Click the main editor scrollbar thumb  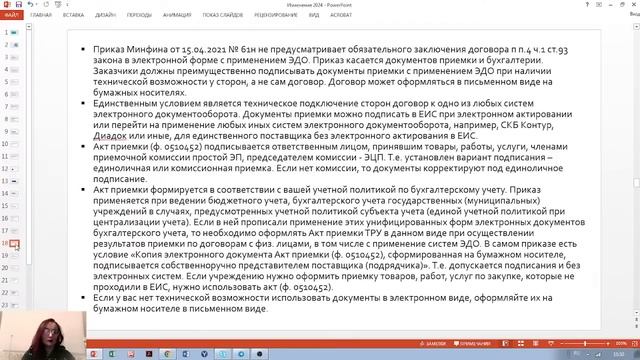[x=636, y=182]
